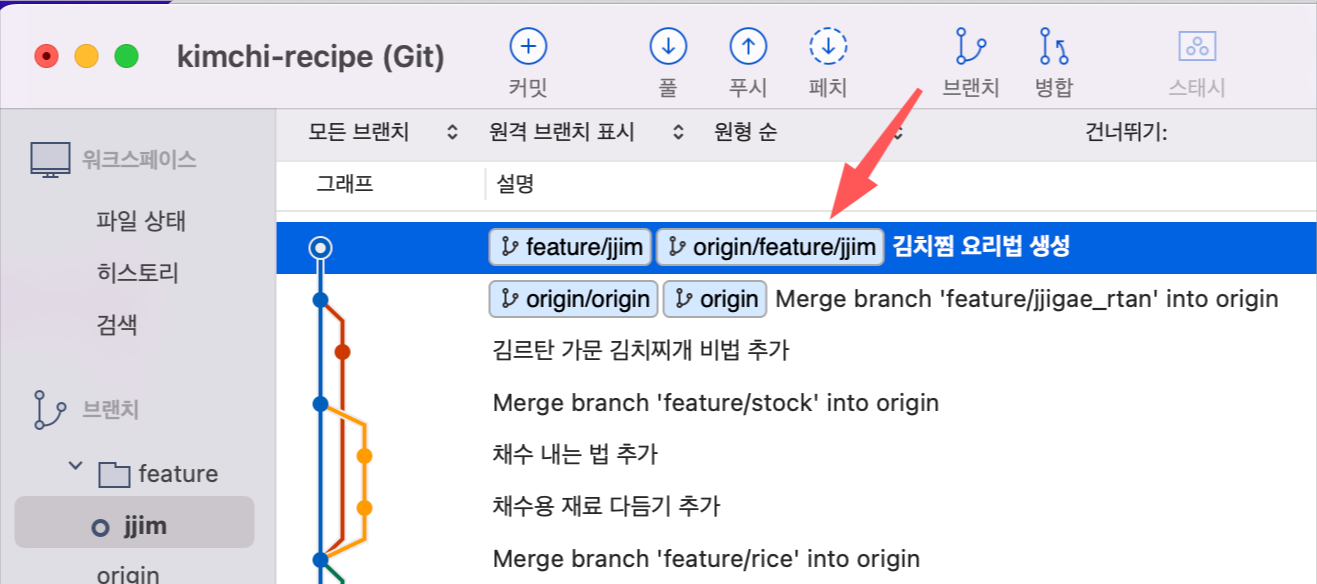The image size is (1317, 584).
Task: Click the orange graph node for 김르탄 commit
Action: pos(342,351)
